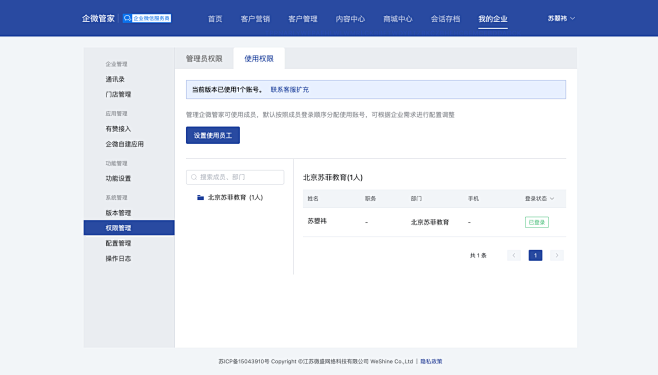Focus the 搜索成员、部门 search field

pyautogui.click(x=235, y=177)
